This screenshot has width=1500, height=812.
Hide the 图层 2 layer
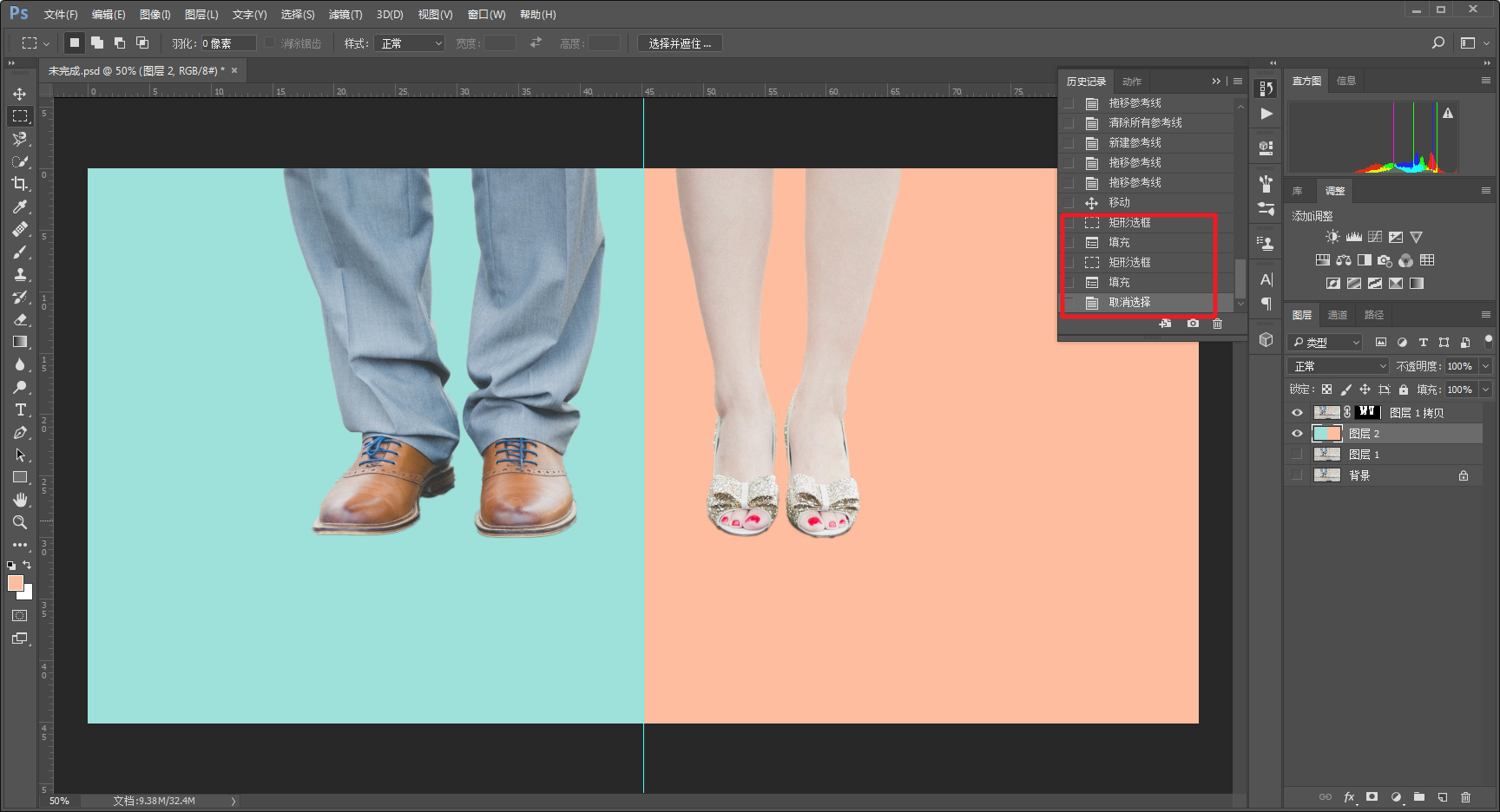(x=1297, y=434)
